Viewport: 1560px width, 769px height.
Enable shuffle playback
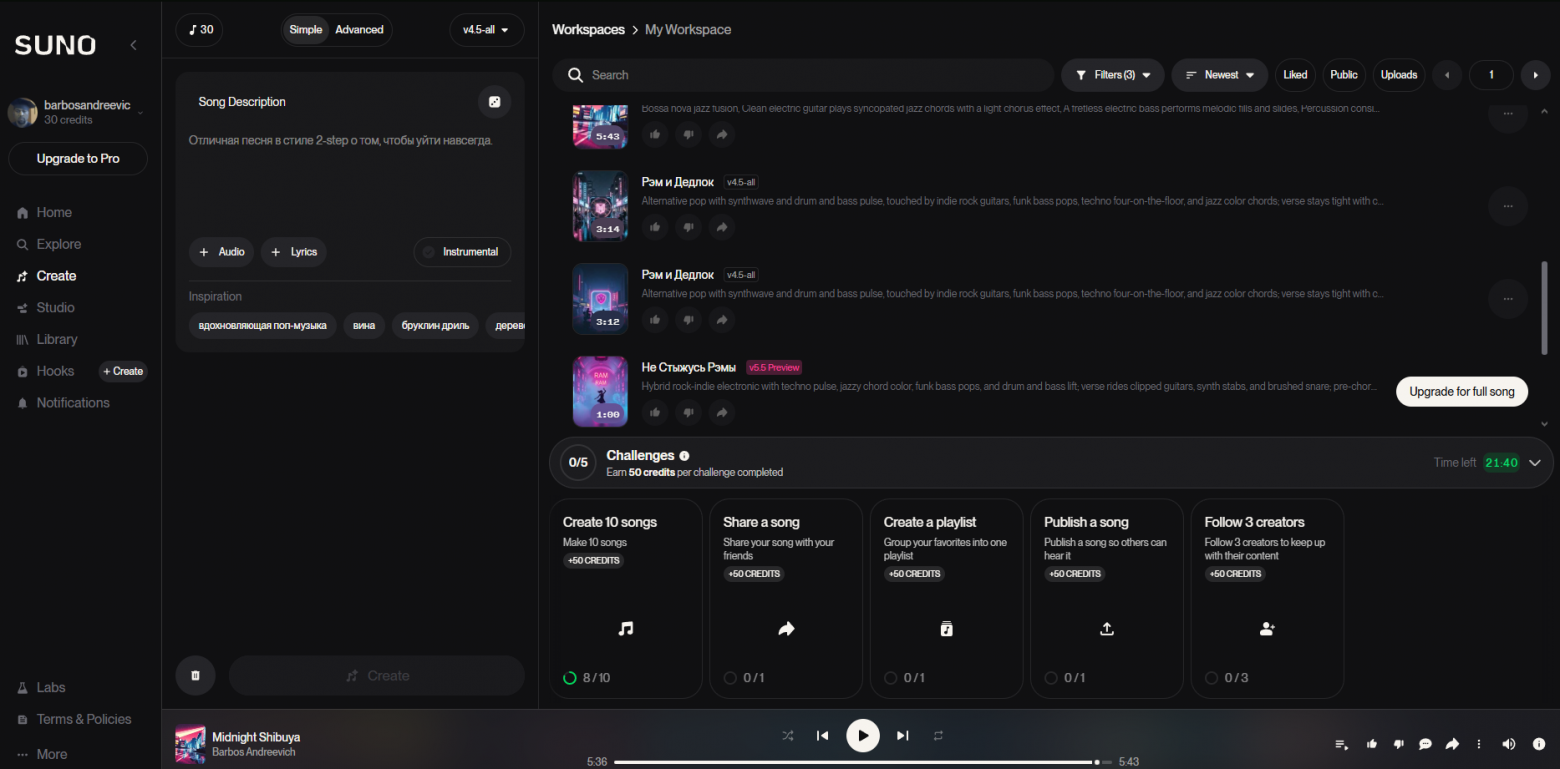(x=788, y=736)
